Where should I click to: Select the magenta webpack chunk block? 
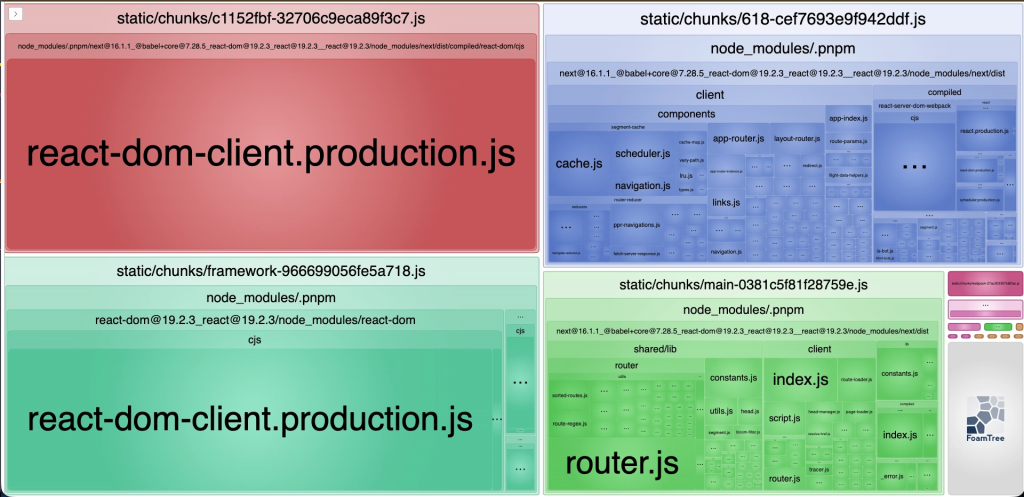pos(985,283)
